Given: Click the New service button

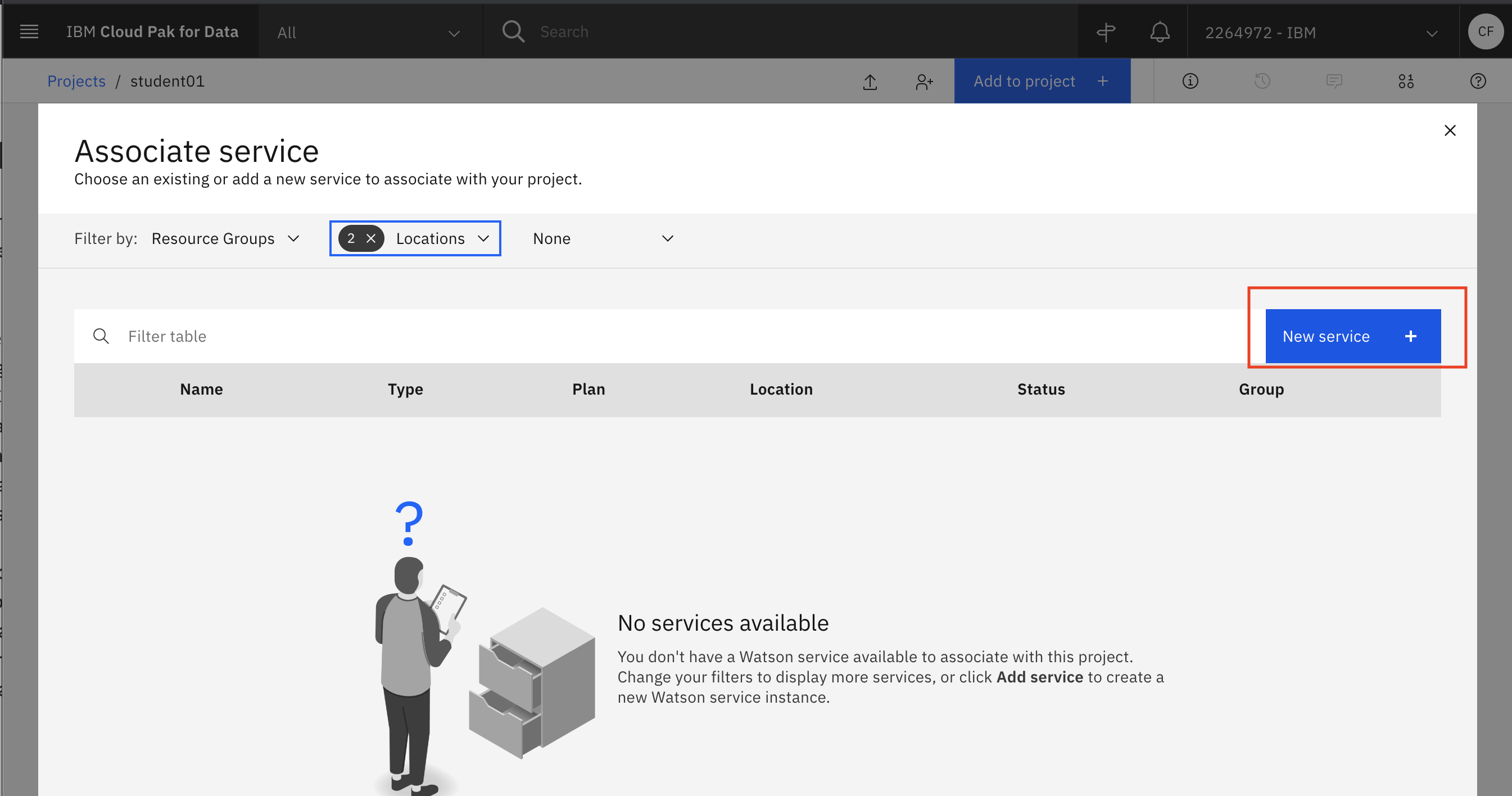Looking at the screenshot, I should click(1352, 336).
